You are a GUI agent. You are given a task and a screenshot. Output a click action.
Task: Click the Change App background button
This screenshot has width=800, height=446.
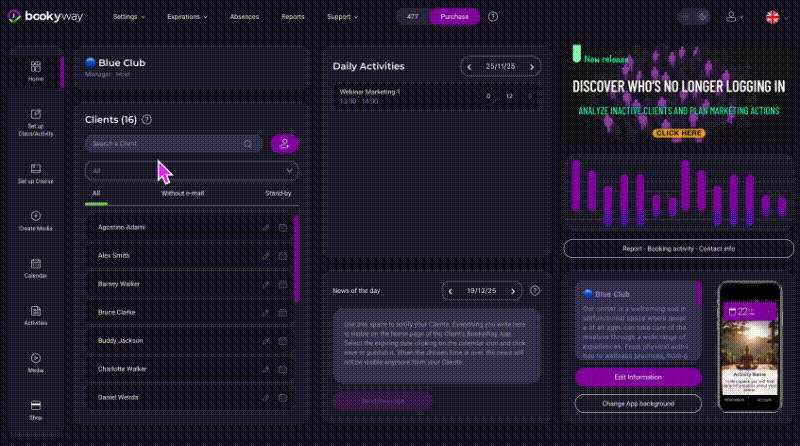pos(638,403)
